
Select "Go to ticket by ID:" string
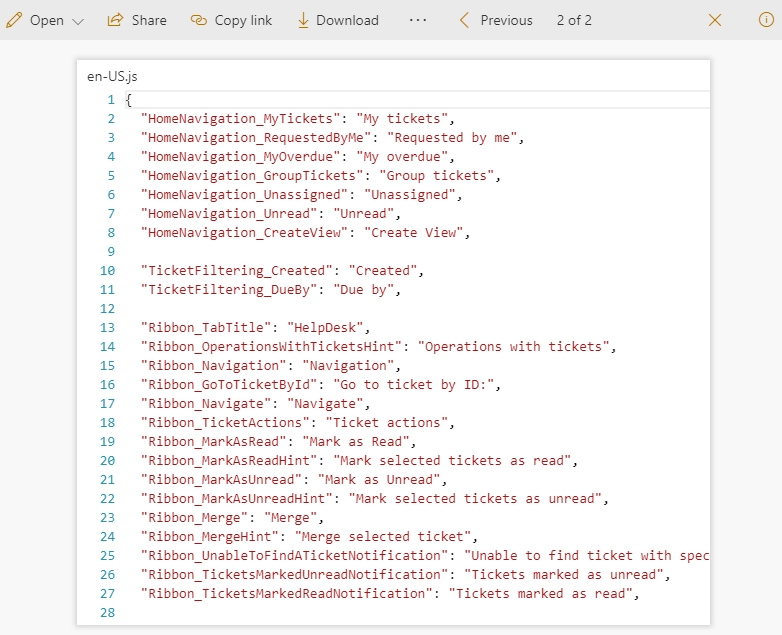click(413, 385)
